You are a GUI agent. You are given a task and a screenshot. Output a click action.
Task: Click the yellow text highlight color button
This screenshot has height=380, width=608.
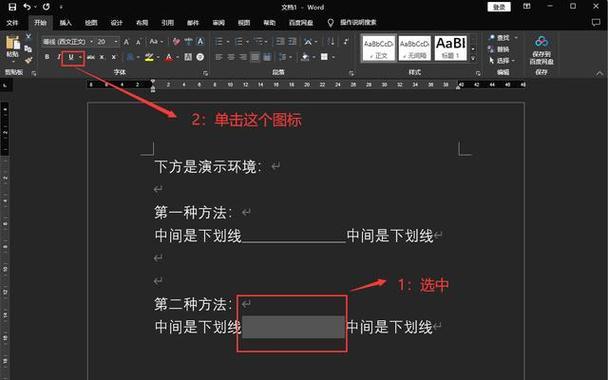[x=149, y=57]
